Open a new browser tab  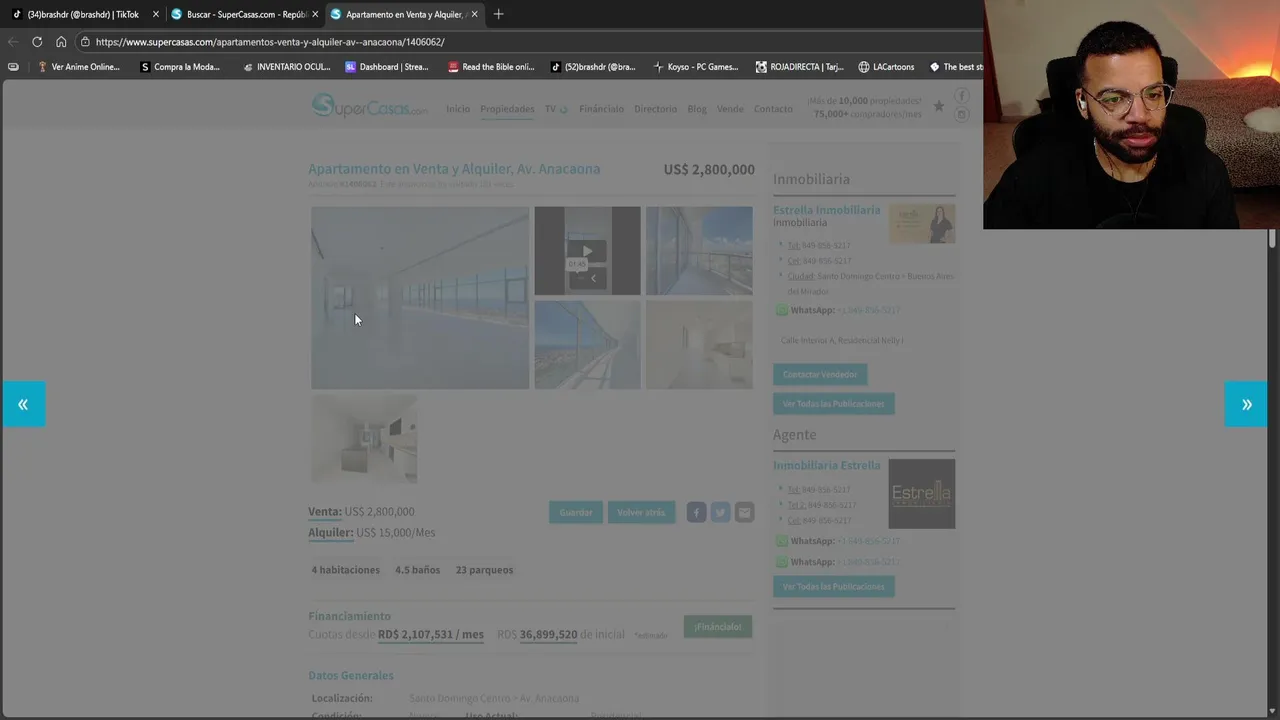(498, 14)
